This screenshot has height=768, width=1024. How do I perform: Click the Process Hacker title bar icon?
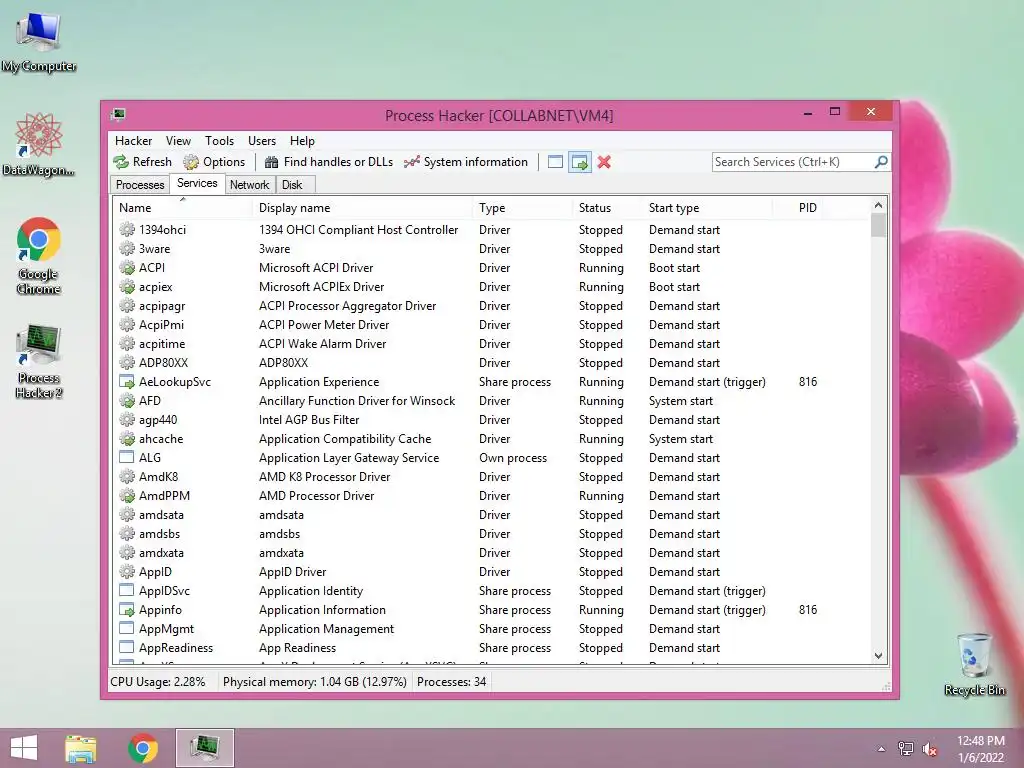118,115
